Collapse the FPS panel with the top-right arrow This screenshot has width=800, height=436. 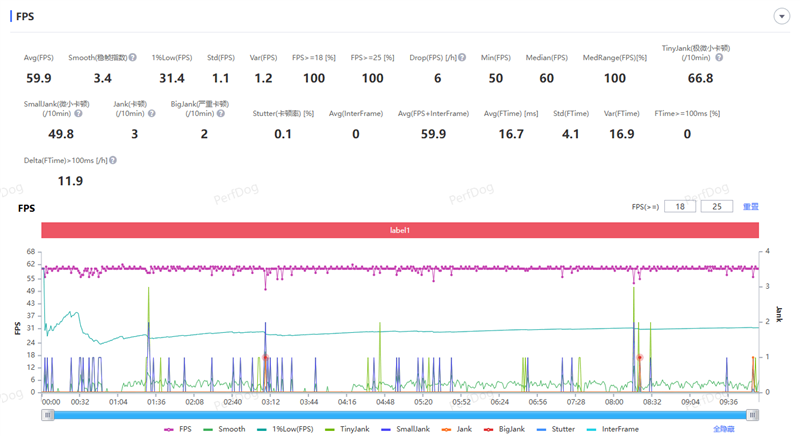pos(781,17)
